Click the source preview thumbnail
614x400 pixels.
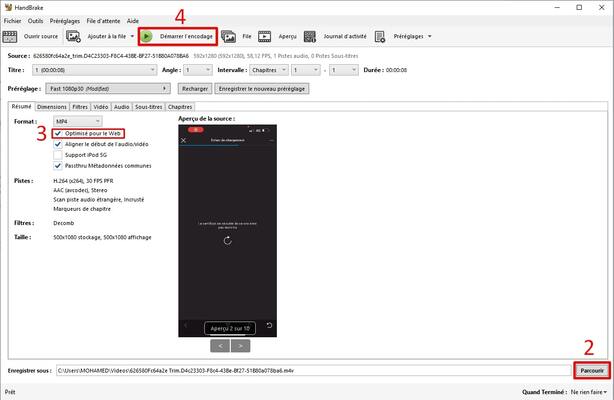228,231
